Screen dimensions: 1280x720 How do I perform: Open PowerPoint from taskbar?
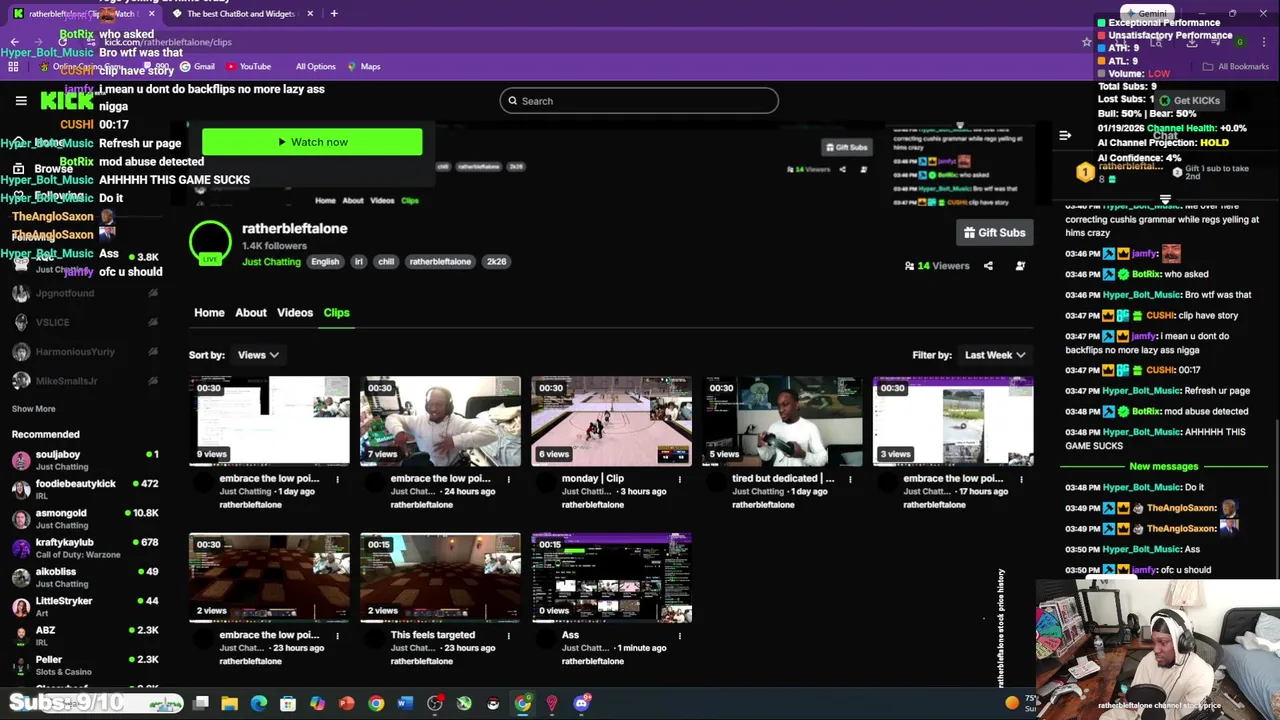346,703
